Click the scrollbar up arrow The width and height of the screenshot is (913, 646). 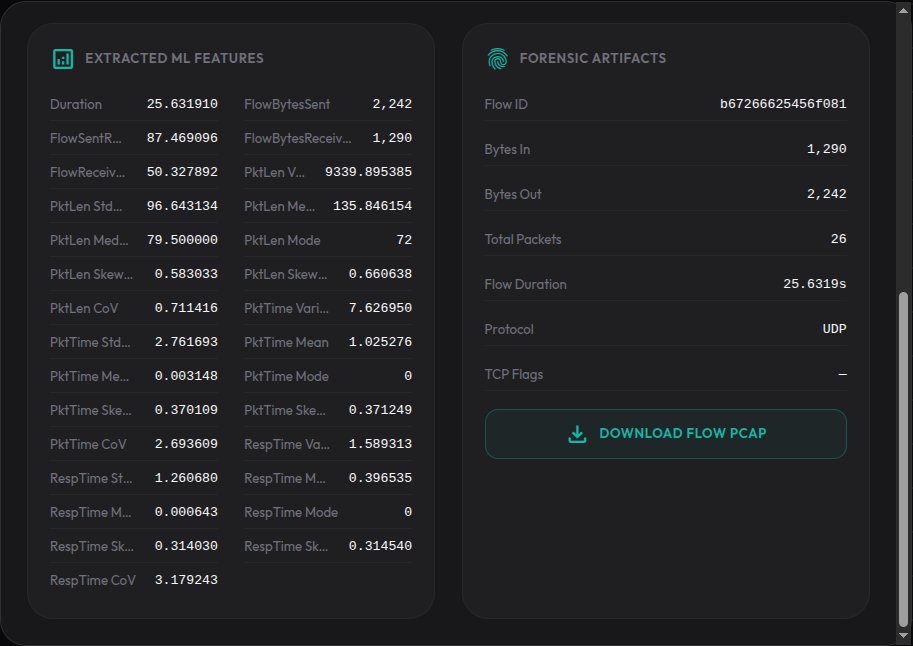tap(903, 10)
